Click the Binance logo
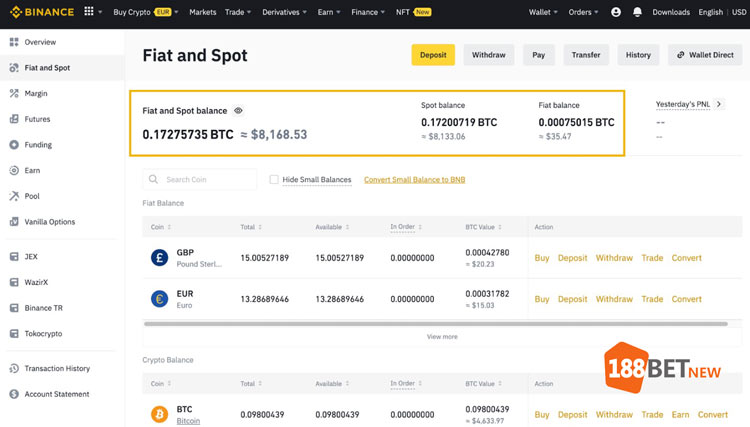This screenshot has width=750, height=427. 42,12
